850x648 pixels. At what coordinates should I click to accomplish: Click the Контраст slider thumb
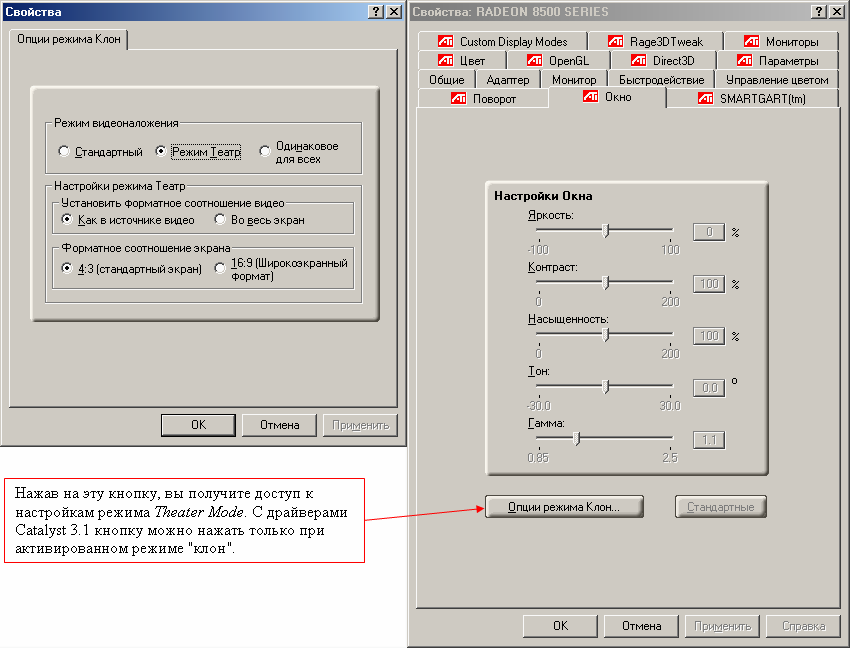click(606, 283)
